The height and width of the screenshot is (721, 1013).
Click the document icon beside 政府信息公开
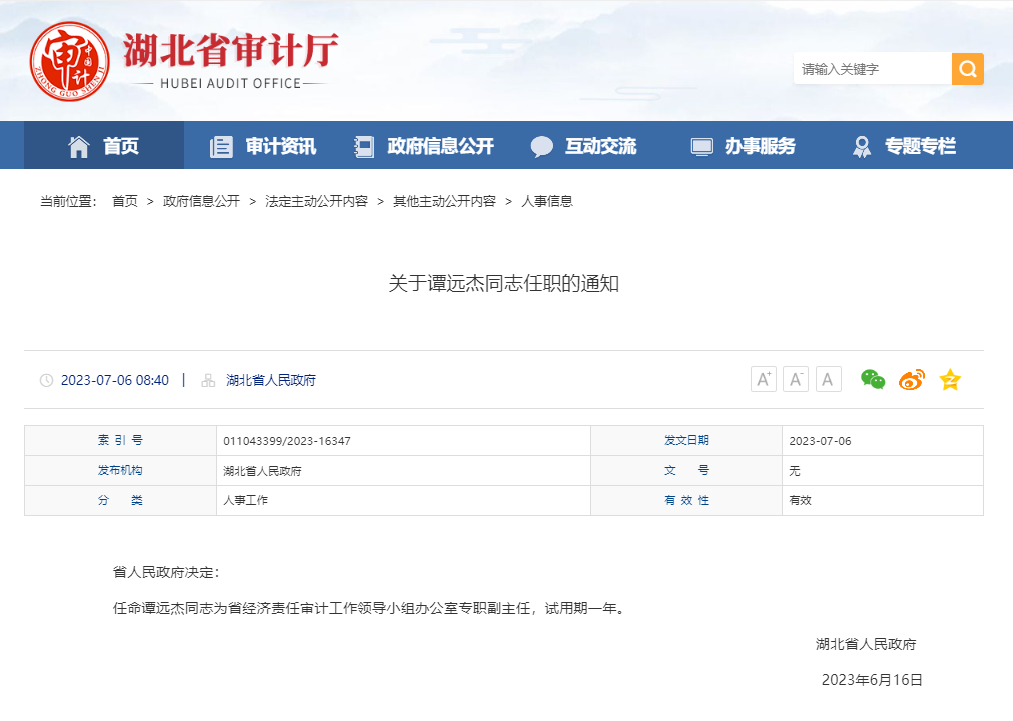(x=362, y=145)
